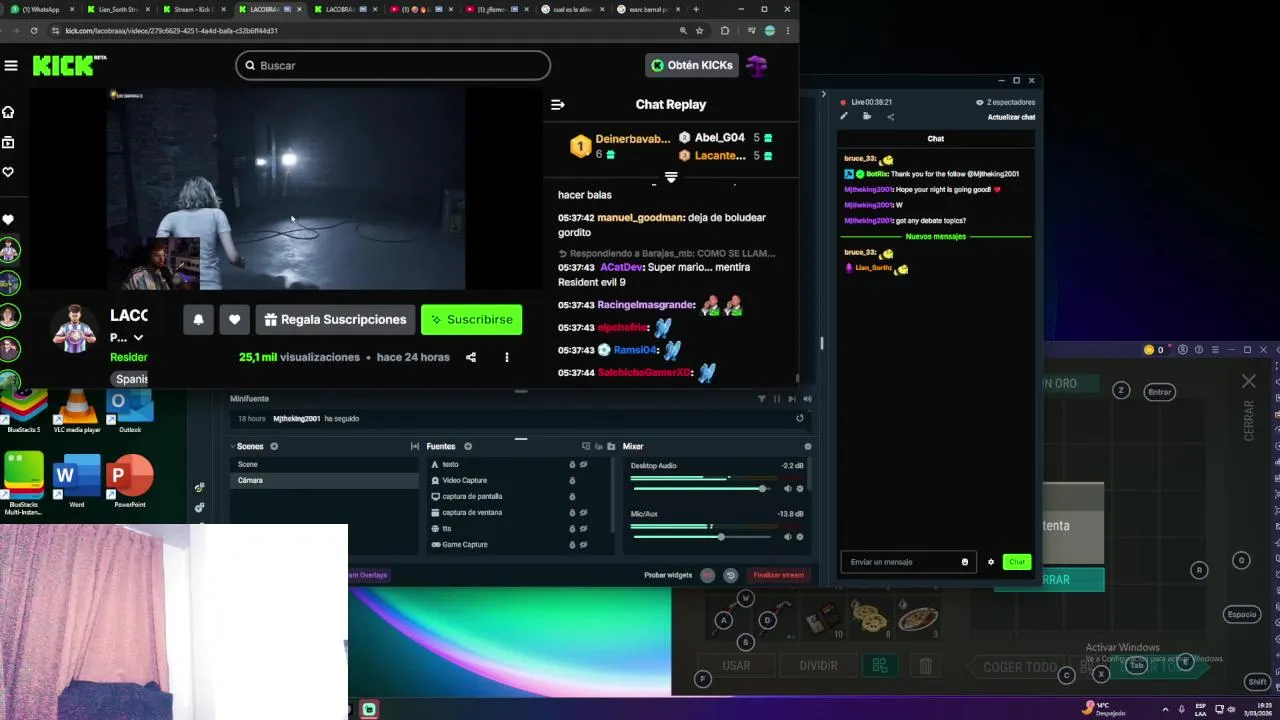Click the share icon in stream chat window

pos(891,117)
